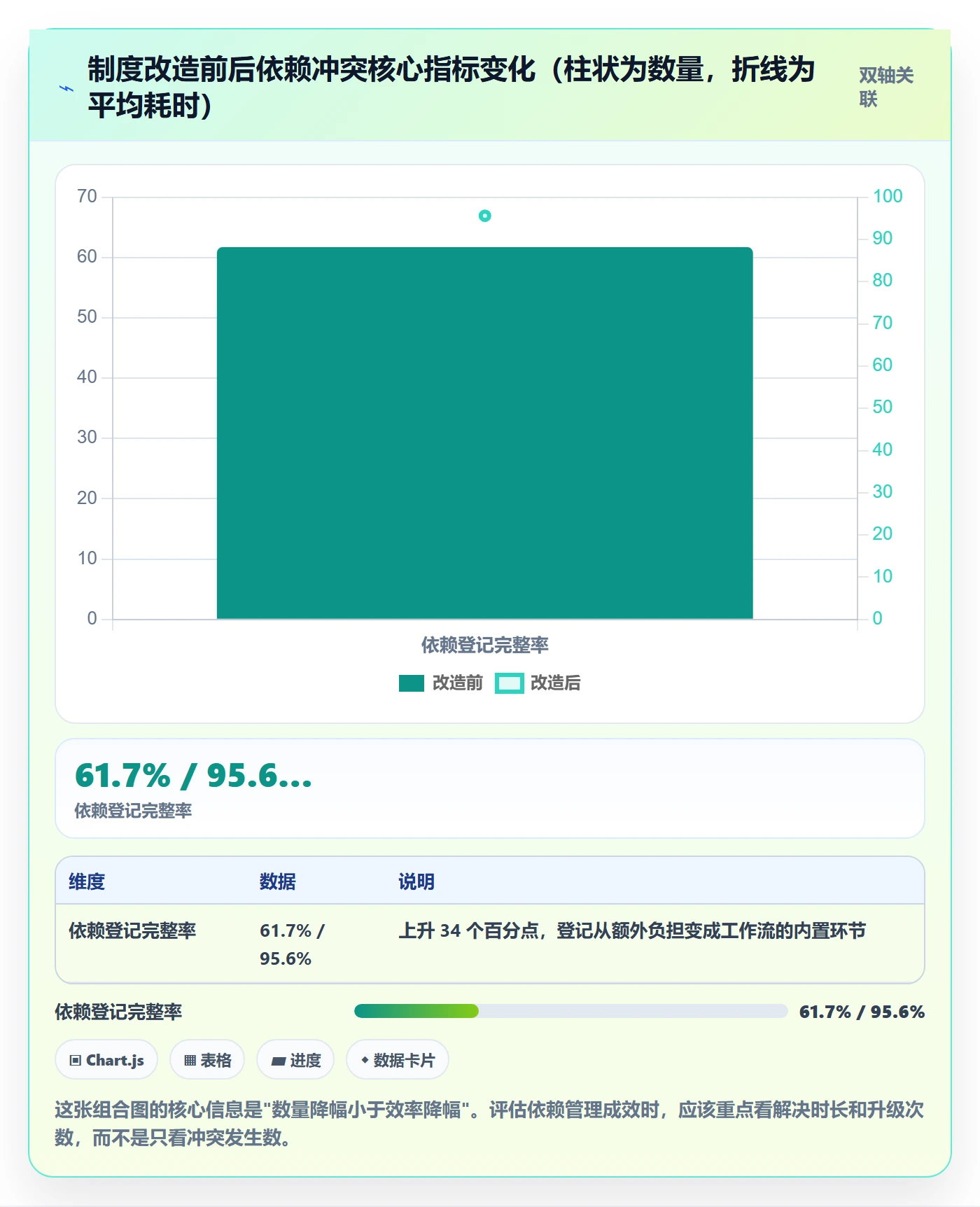Toggle the 改造后 legend item
Screen dimensions: 980x1207
(538, 683)
